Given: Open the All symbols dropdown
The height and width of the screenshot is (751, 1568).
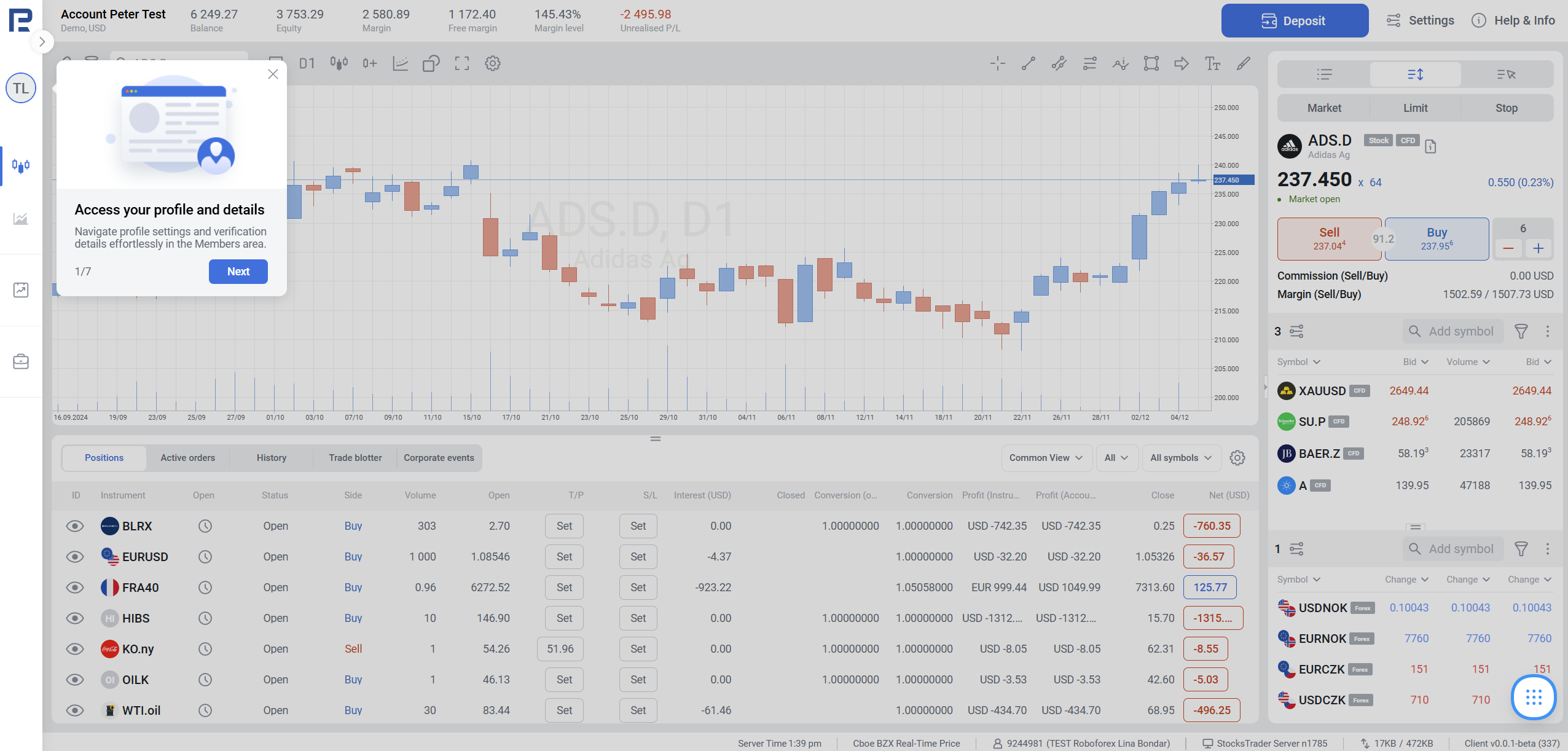Looking at the screenshot, I should tap(1180, 458).
